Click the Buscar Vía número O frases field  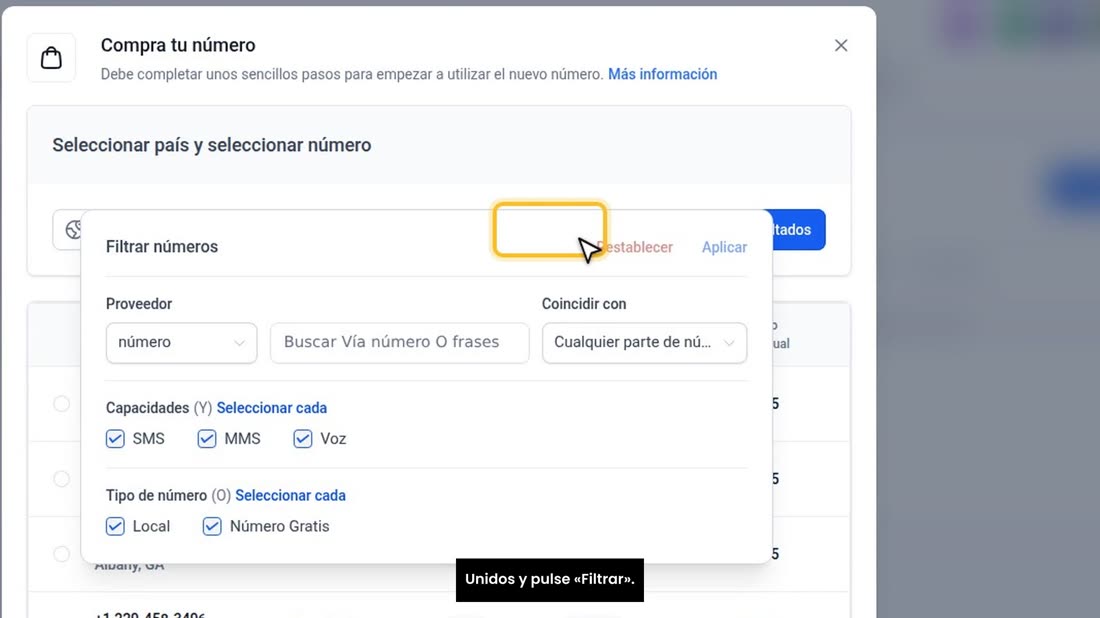tap(399, 342)
